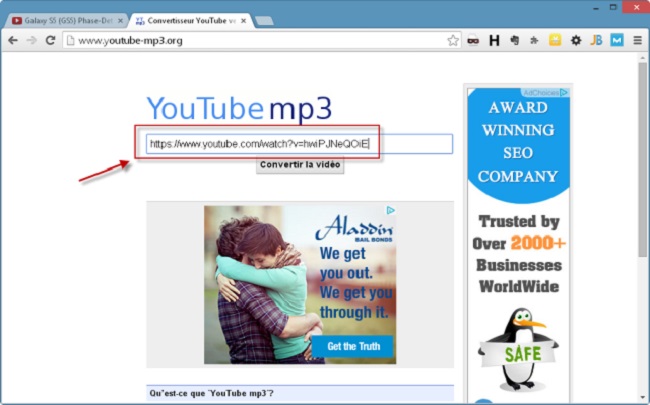This screenshot has height=405, width=650.
Task: Click the SAFE penguin ad graphic
Action: click(x=518, y=350)
